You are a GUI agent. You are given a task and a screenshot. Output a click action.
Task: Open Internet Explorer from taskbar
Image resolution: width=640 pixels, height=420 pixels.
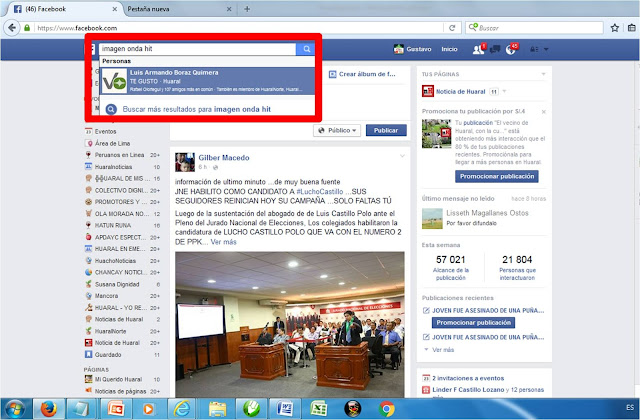pyautogui.click(x=182, y=409)
